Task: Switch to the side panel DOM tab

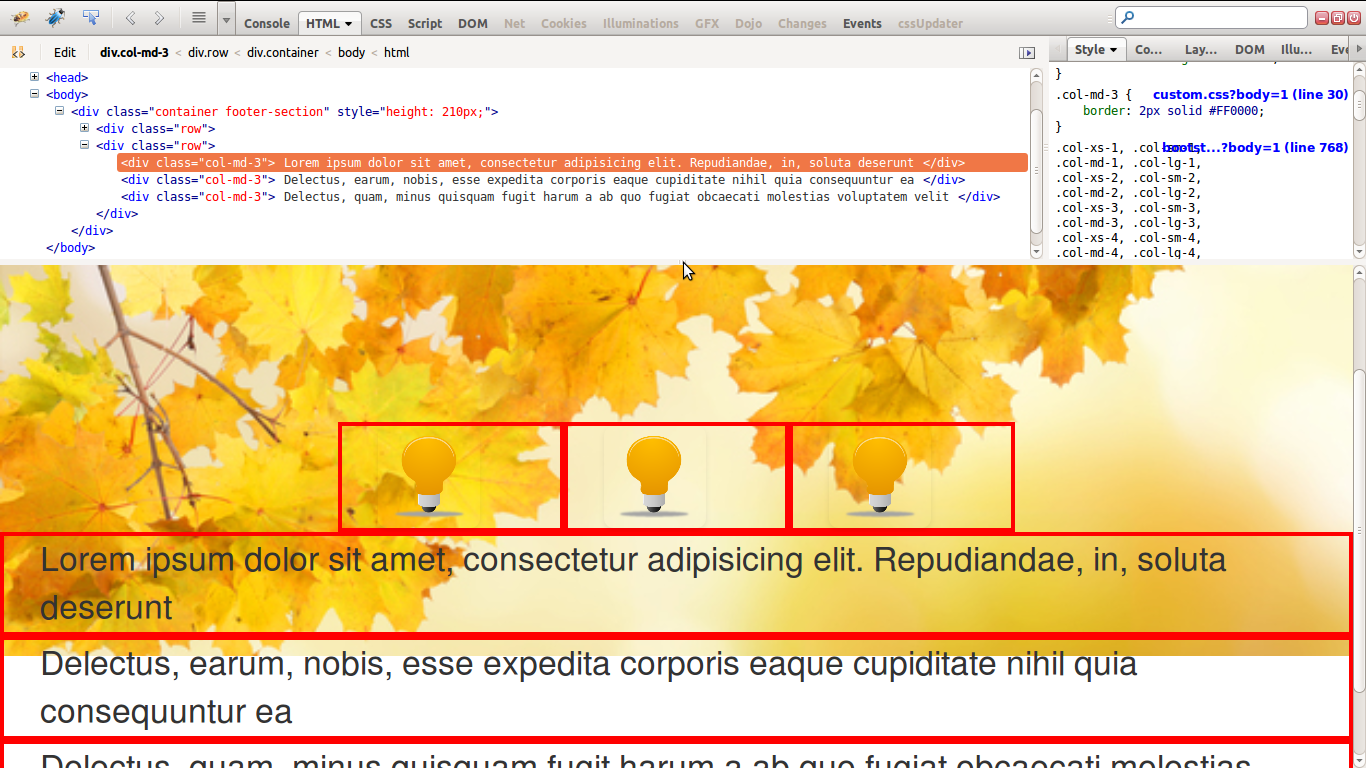Action: tap(1250, 49)
